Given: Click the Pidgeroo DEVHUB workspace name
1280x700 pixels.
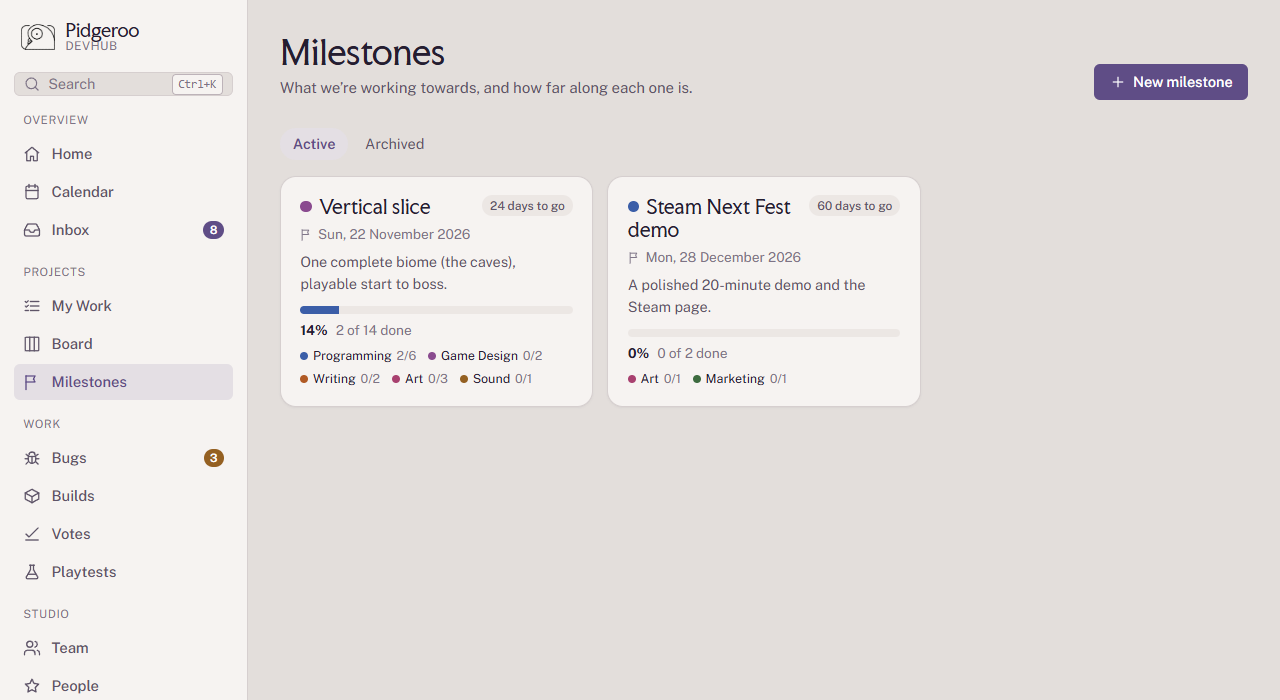Looking at the screenshot, I should [x=102, y=37].
